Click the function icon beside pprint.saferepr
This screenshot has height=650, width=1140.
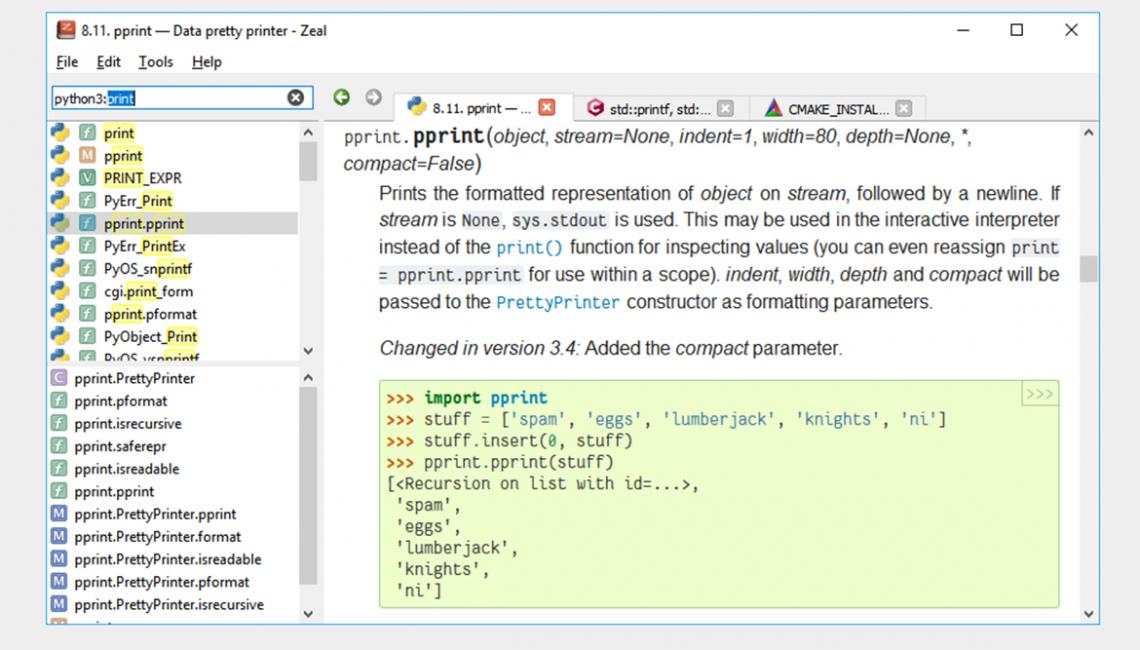click(59, 446)
